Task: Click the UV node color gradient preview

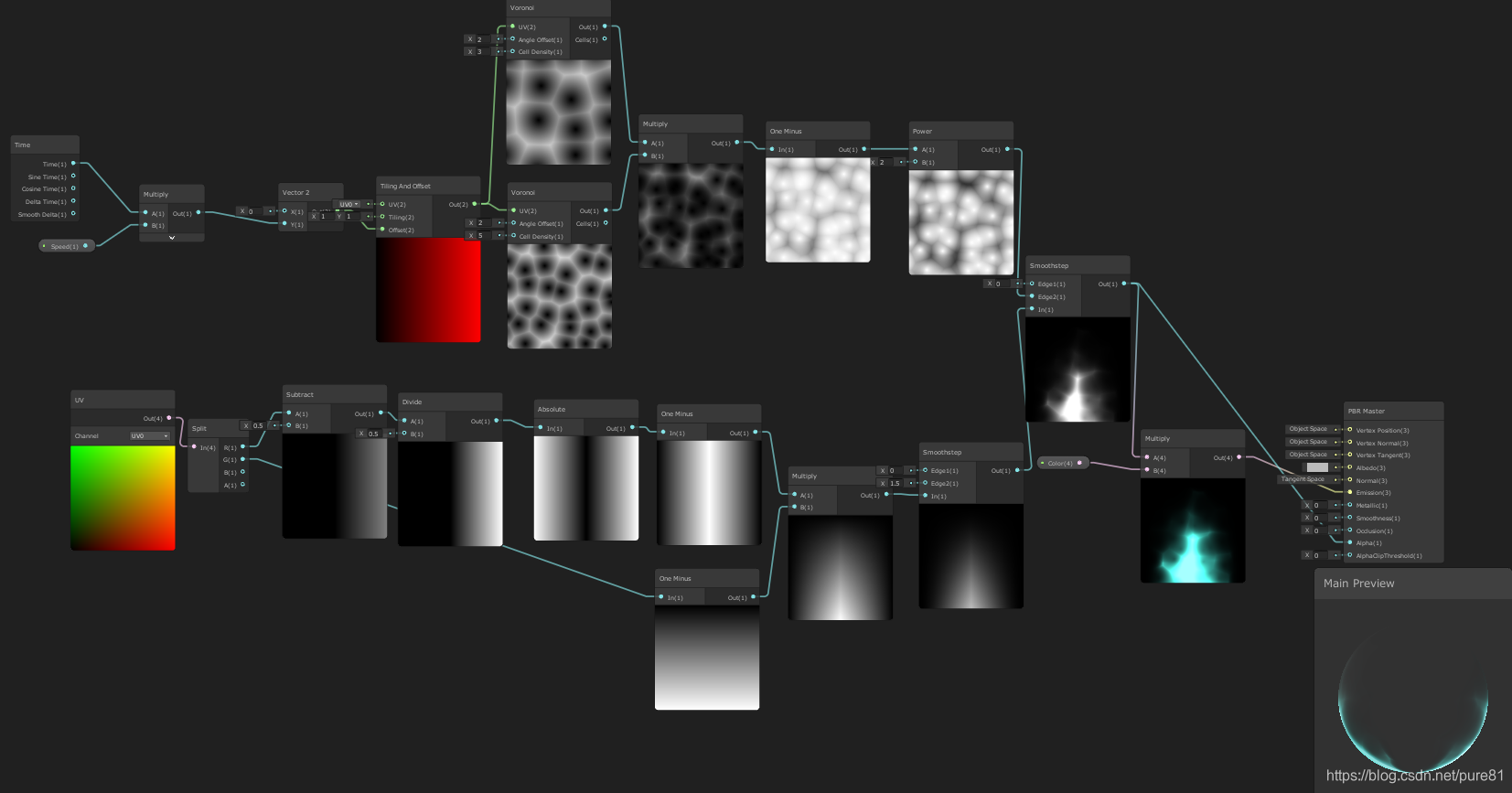Action: pos(123,498)
